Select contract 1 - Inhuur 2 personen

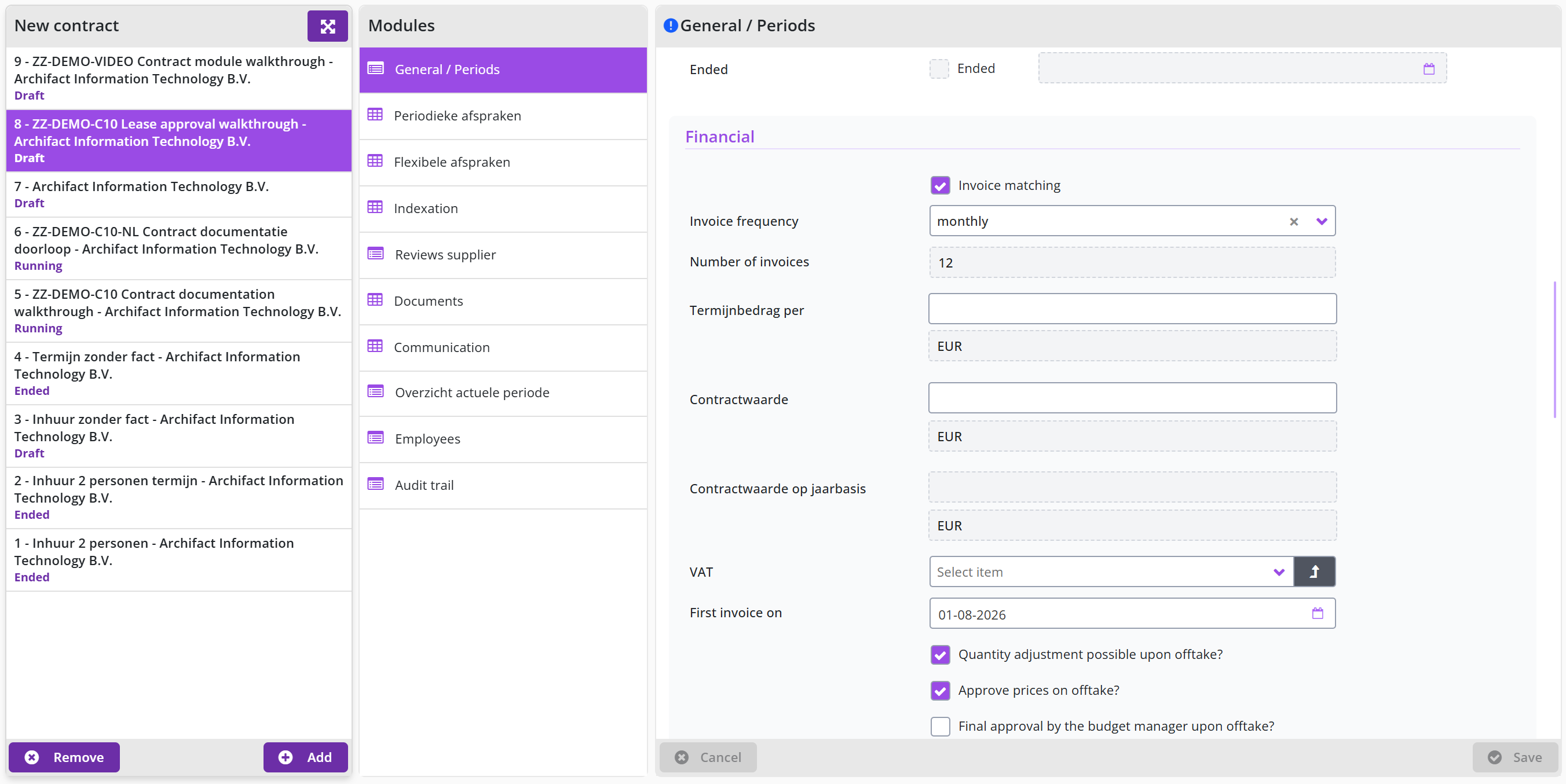coord(179,560)
